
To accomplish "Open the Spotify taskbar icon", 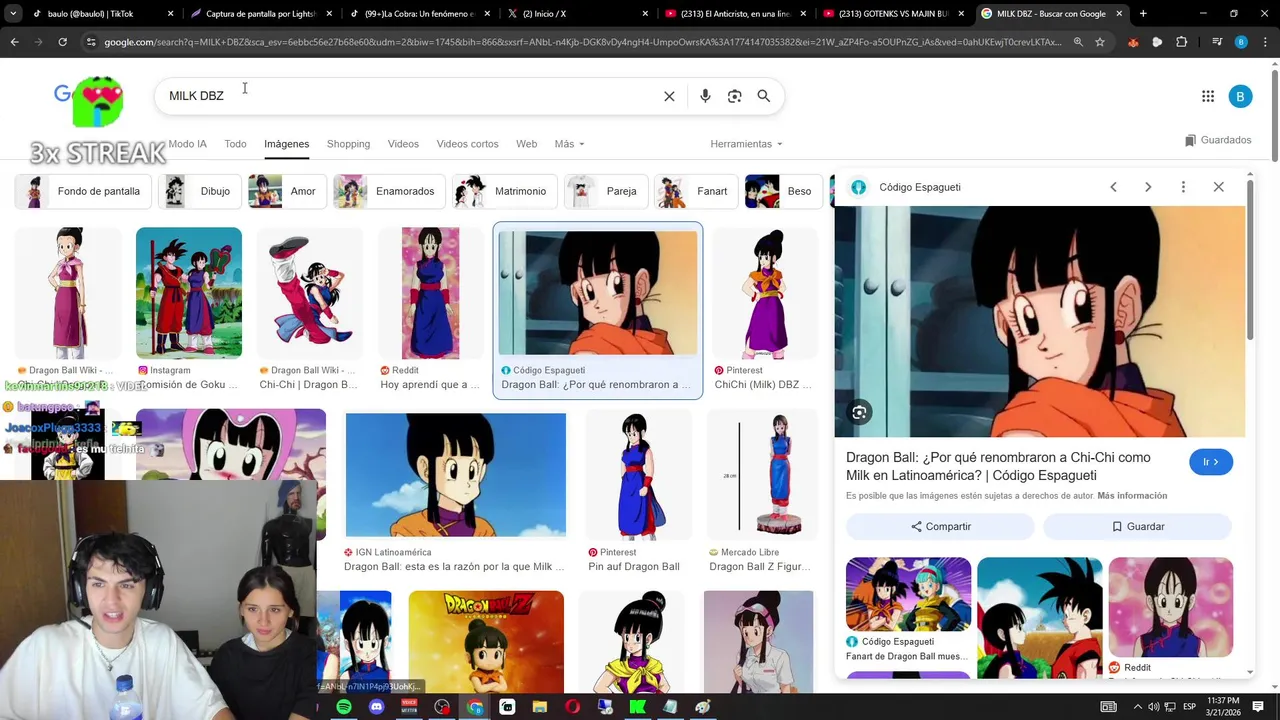I will 344,707.
